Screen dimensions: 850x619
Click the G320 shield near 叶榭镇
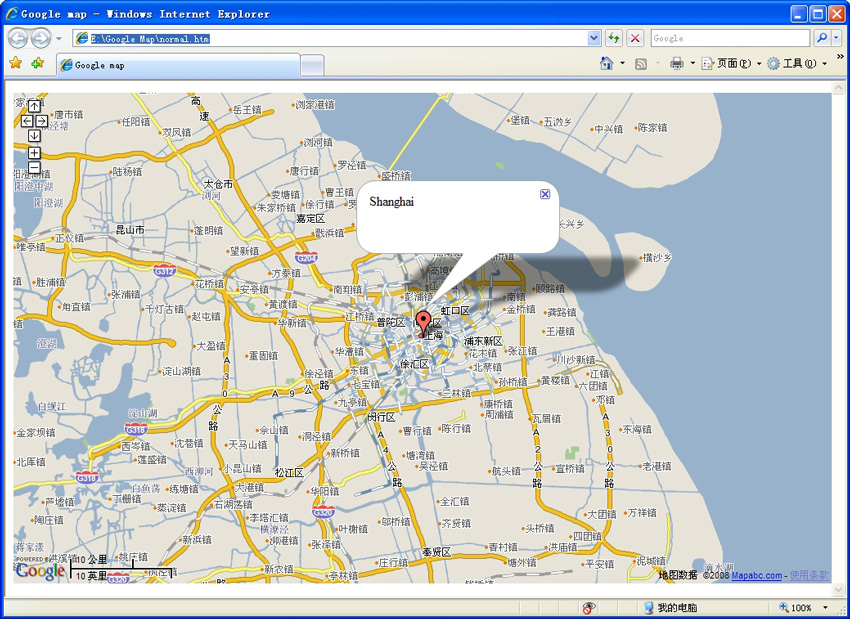point(323,512)
